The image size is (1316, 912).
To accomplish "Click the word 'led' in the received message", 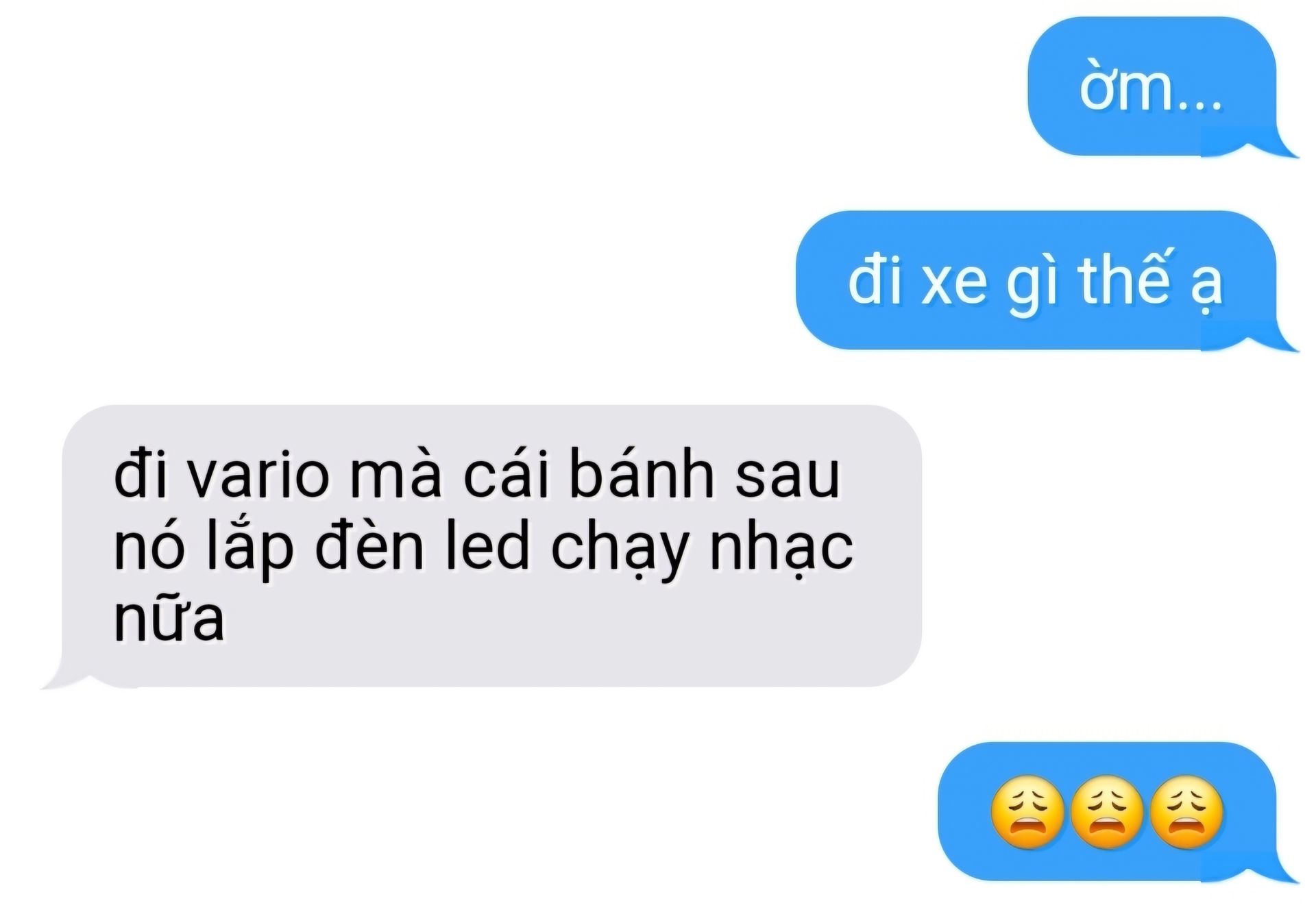I will point(488,547).
